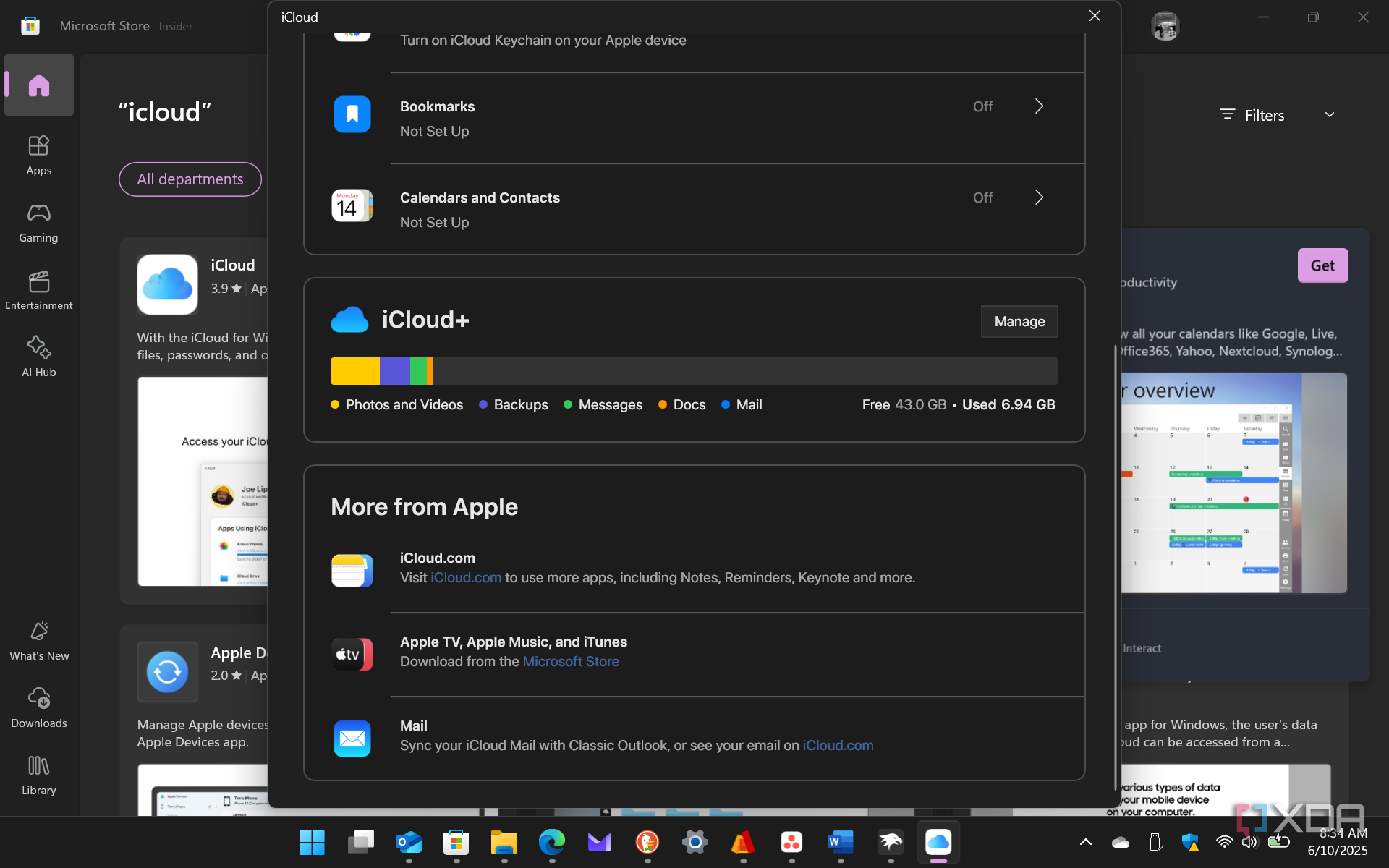Open the date and time in system tray
This screenshot has height=868, width=1389.
pos(1338,842)
